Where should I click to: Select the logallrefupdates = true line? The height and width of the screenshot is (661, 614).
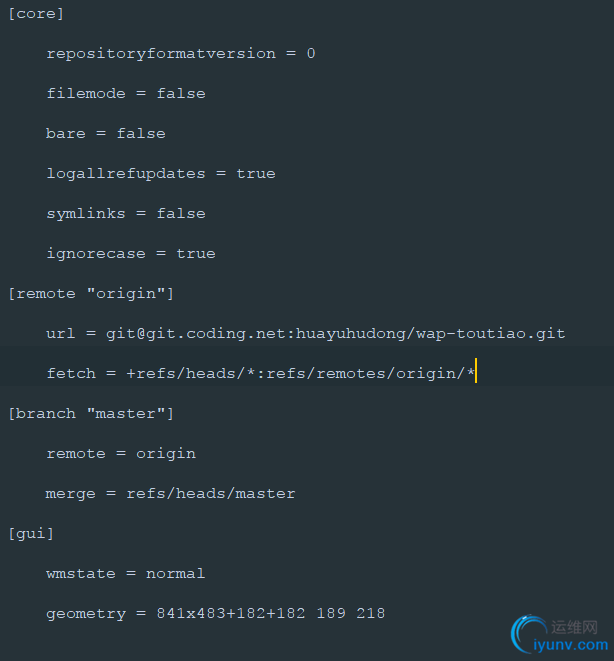pyautogui.click(x=161, y=173)
